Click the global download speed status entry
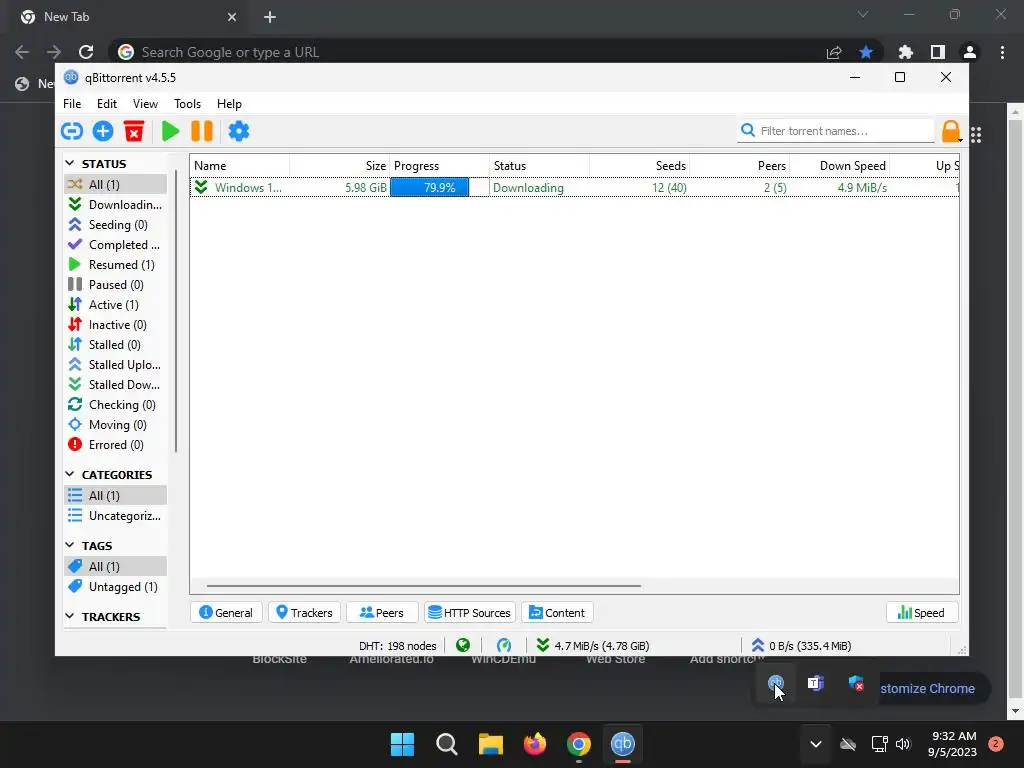The height and width of the screenshot is (768, 1024). pyautogui.click(x=593, y=645)
